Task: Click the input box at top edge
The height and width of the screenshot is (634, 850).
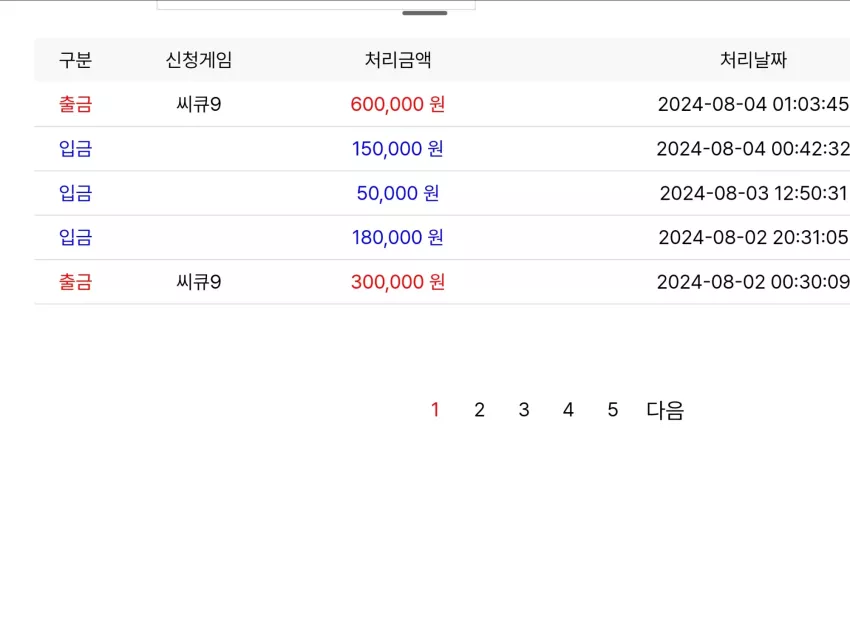Action: pos(316,5)
